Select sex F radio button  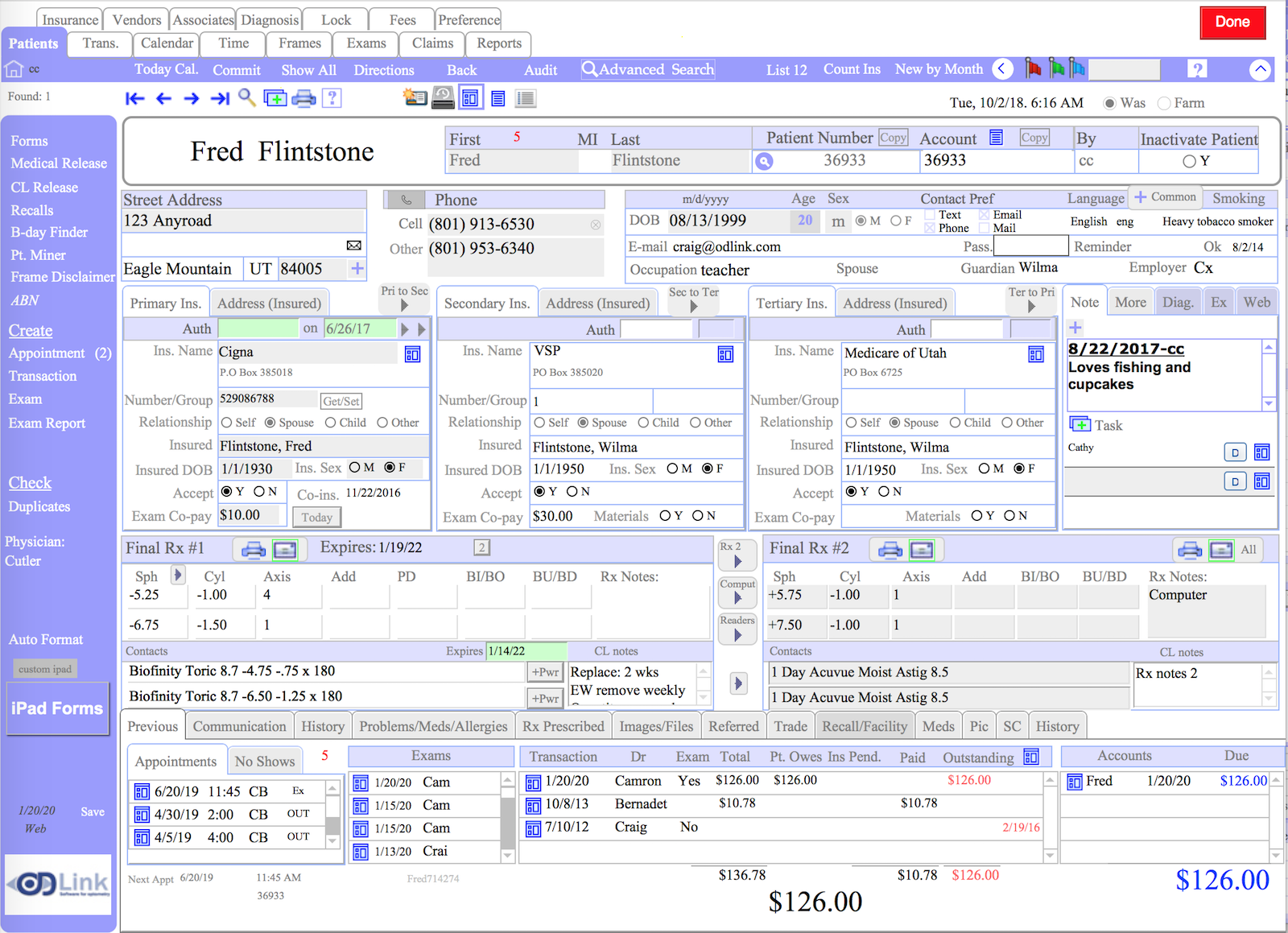(x=895, y=221)
